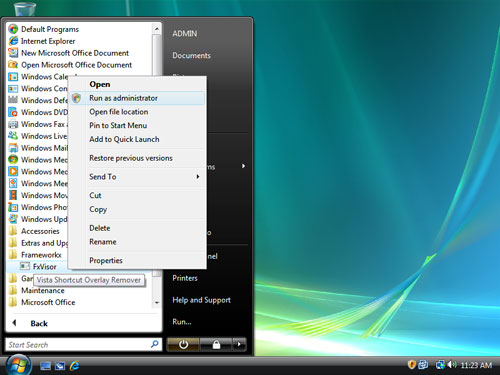Image resolution: width=500 pixels, height=375 pixels.
Task: Expand the Microsoft Office folder
Action: (x=42, y=302)
